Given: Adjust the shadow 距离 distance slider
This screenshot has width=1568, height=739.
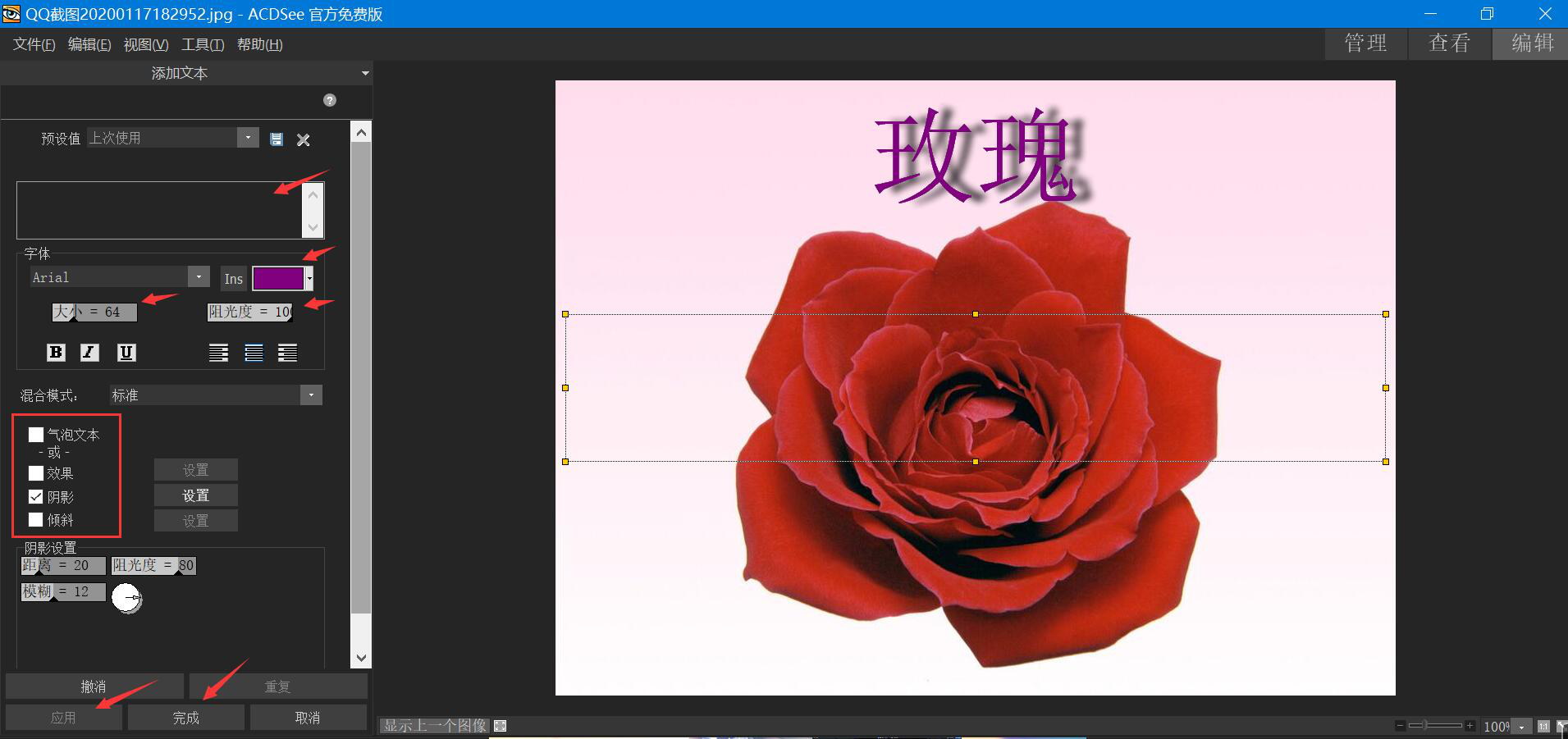Looking at the screenshot, I should click(x=63, y=565).
